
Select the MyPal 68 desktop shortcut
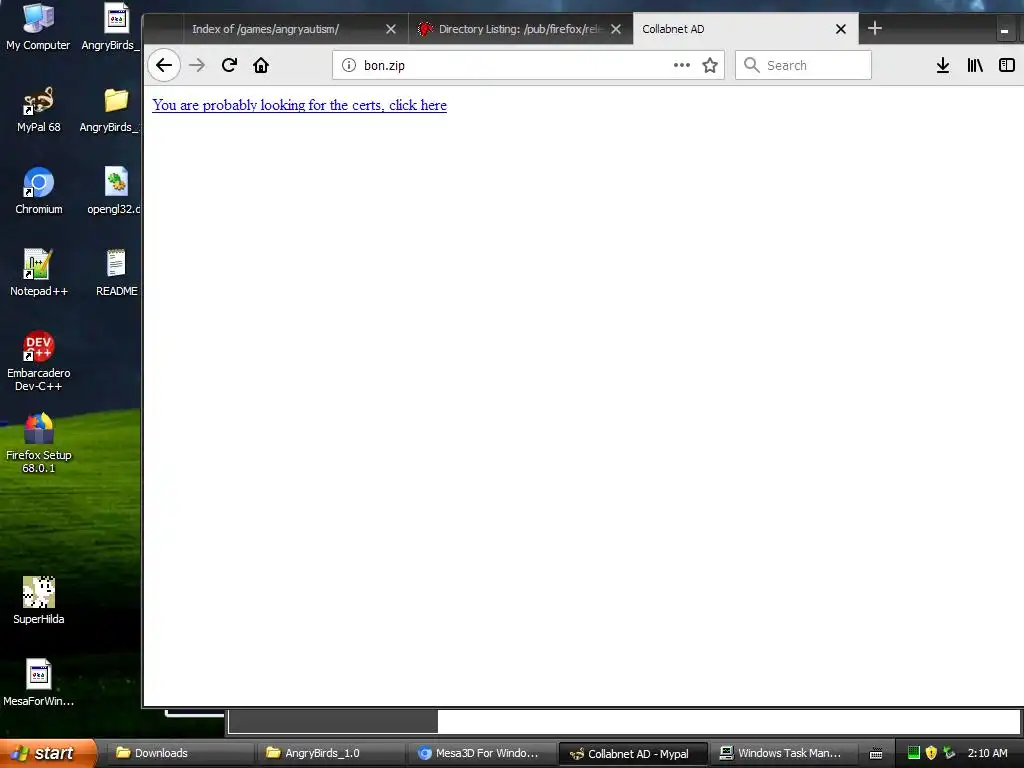click(39, 110)
